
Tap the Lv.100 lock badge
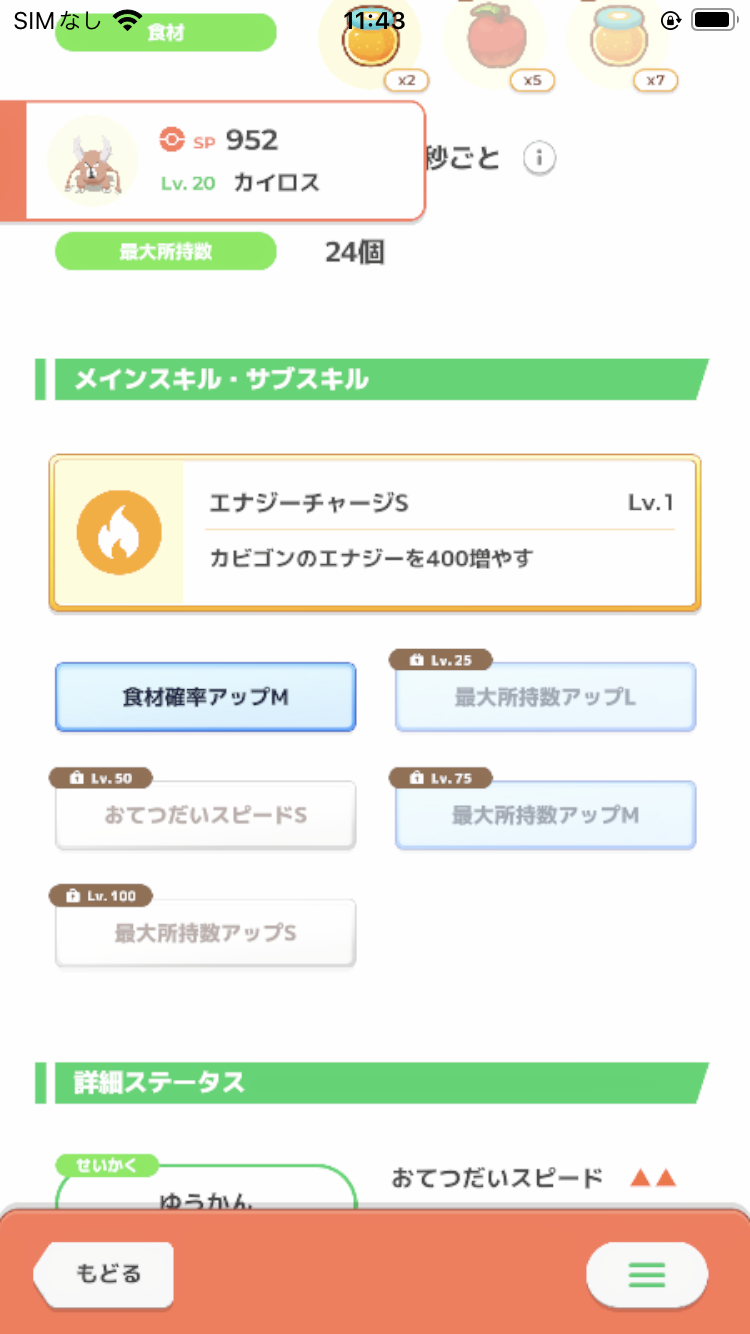tap(102, 896)
